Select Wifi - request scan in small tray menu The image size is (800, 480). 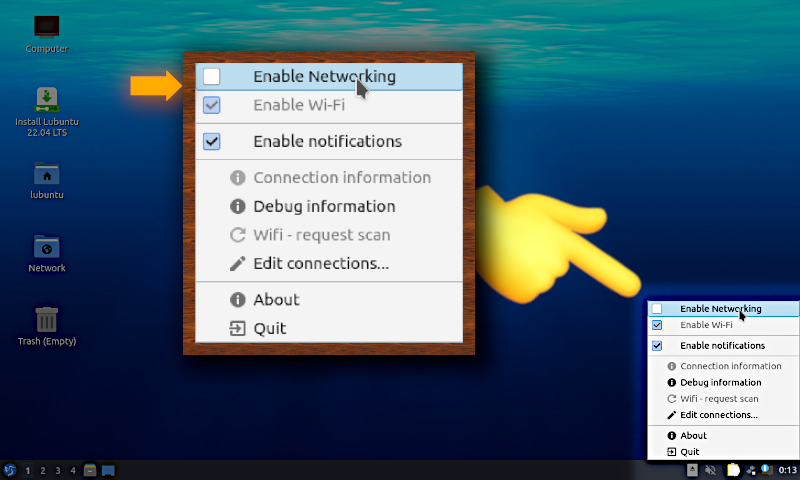(723, 398)
